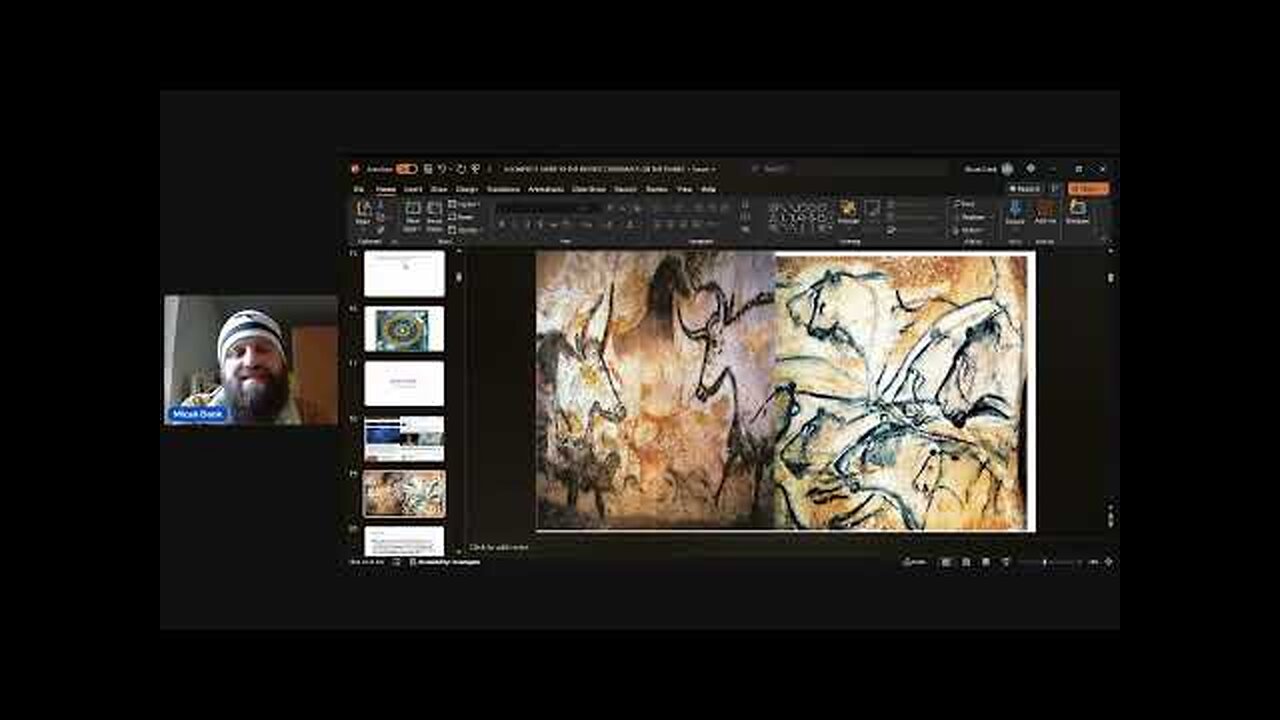The width and height of the screenshot is (1280, 720).
Task: Open the Animations tab
Action: (546, 189)
